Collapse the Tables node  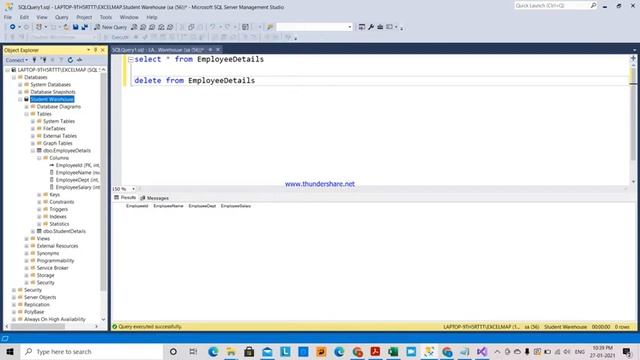point(27,114)
